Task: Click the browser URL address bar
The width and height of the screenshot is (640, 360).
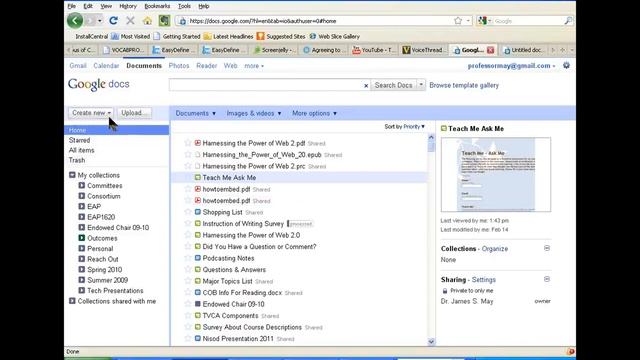Action: [x=318, y=21]
